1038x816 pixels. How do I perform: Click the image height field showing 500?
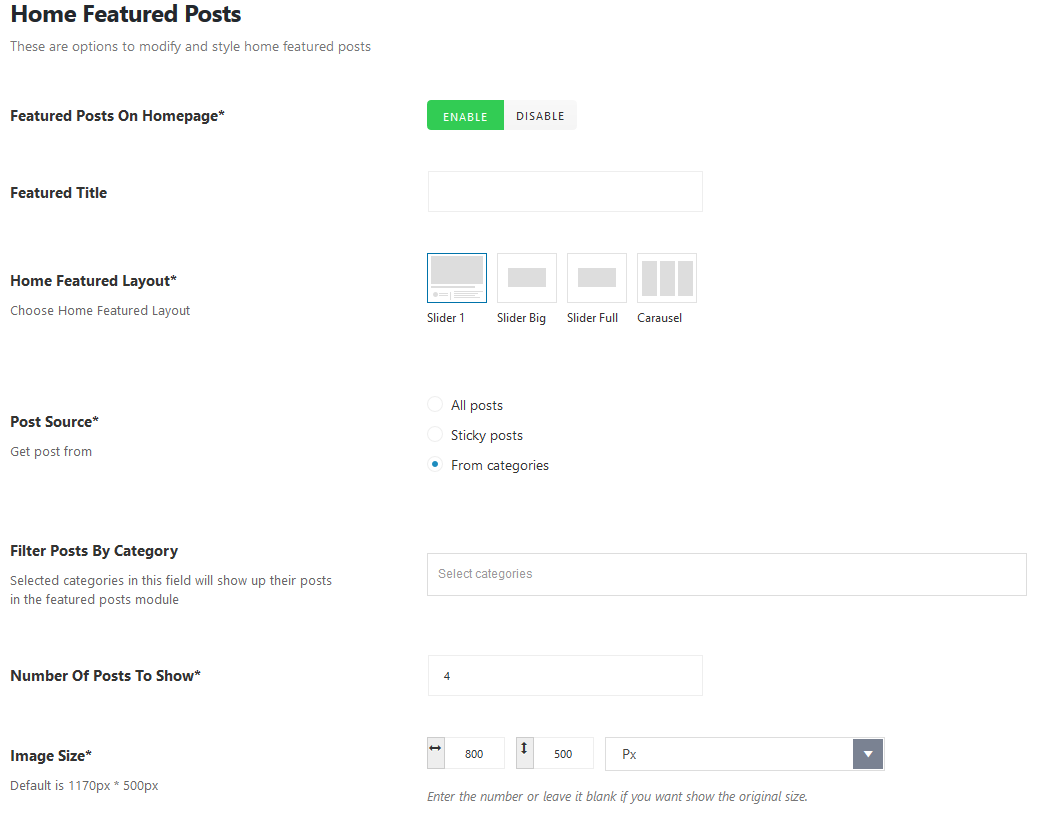563,754
